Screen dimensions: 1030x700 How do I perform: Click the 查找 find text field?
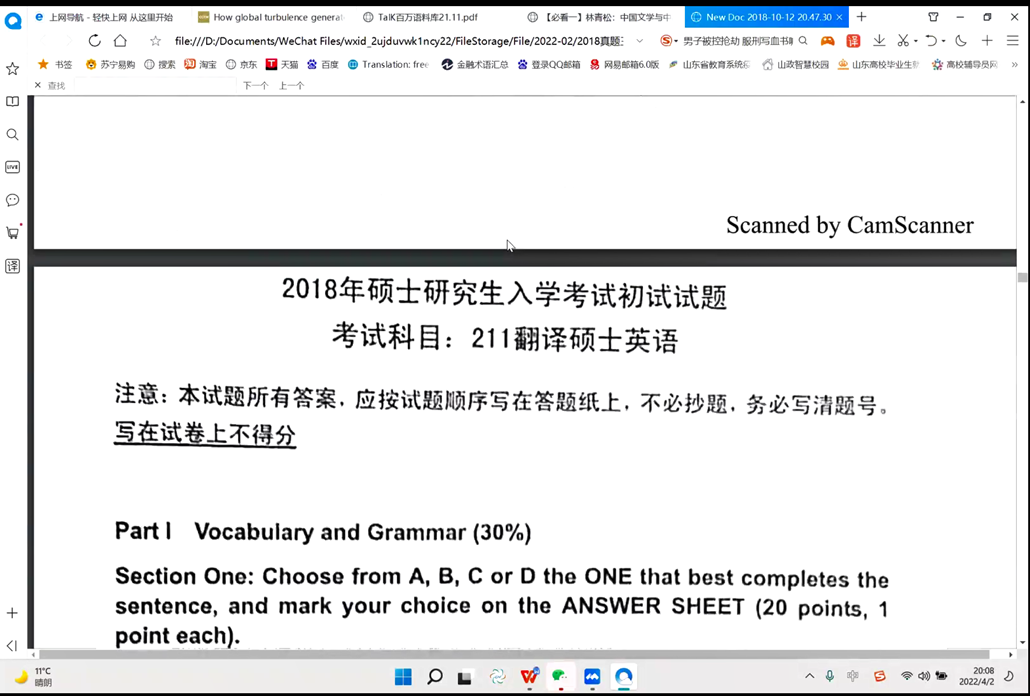150,86
